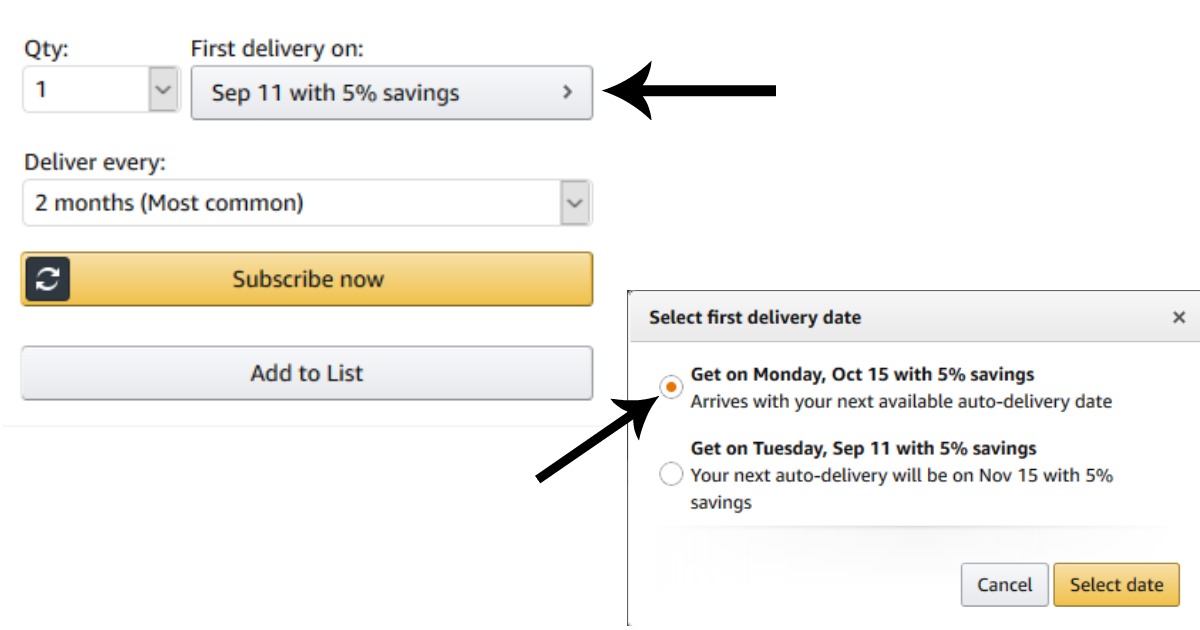This screenshot has width=1200, height=630.
Task: Click the "2 months (Most common)" field
Action: pos(290,203)
